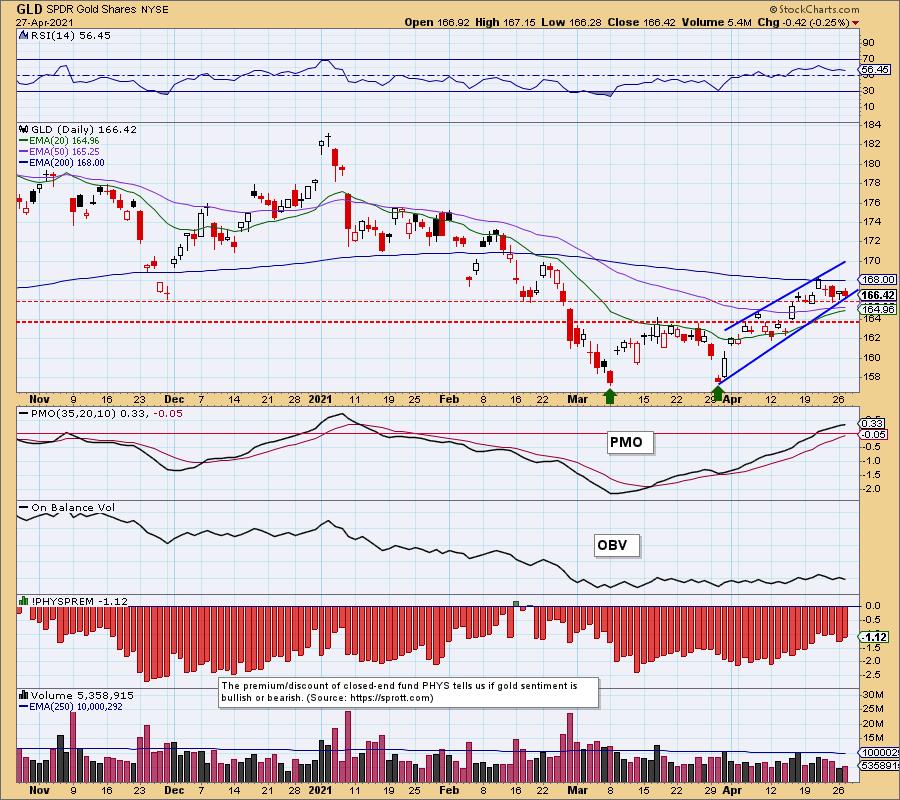Click the Mar label on the price panel's date axis
Image resolution: width=900 pixels, height=800 pixels.
point(577,399)
